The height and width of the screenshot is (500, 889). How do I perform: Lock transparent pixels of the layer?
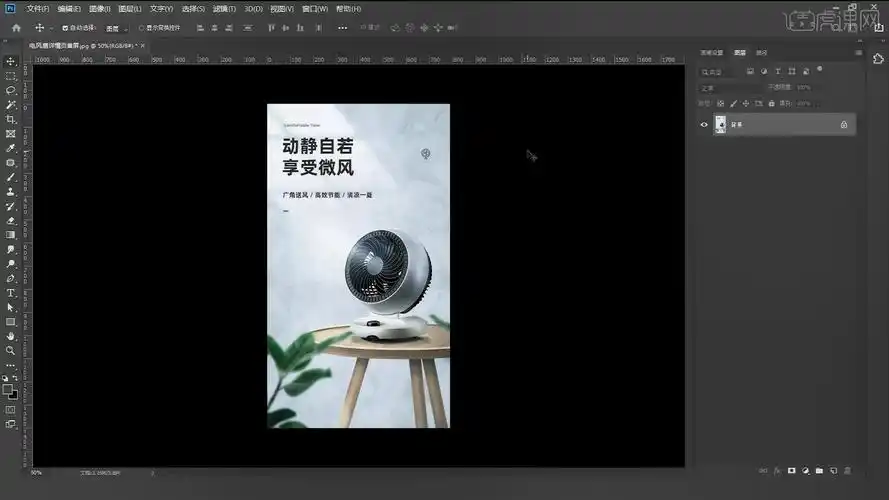(721, 104)
